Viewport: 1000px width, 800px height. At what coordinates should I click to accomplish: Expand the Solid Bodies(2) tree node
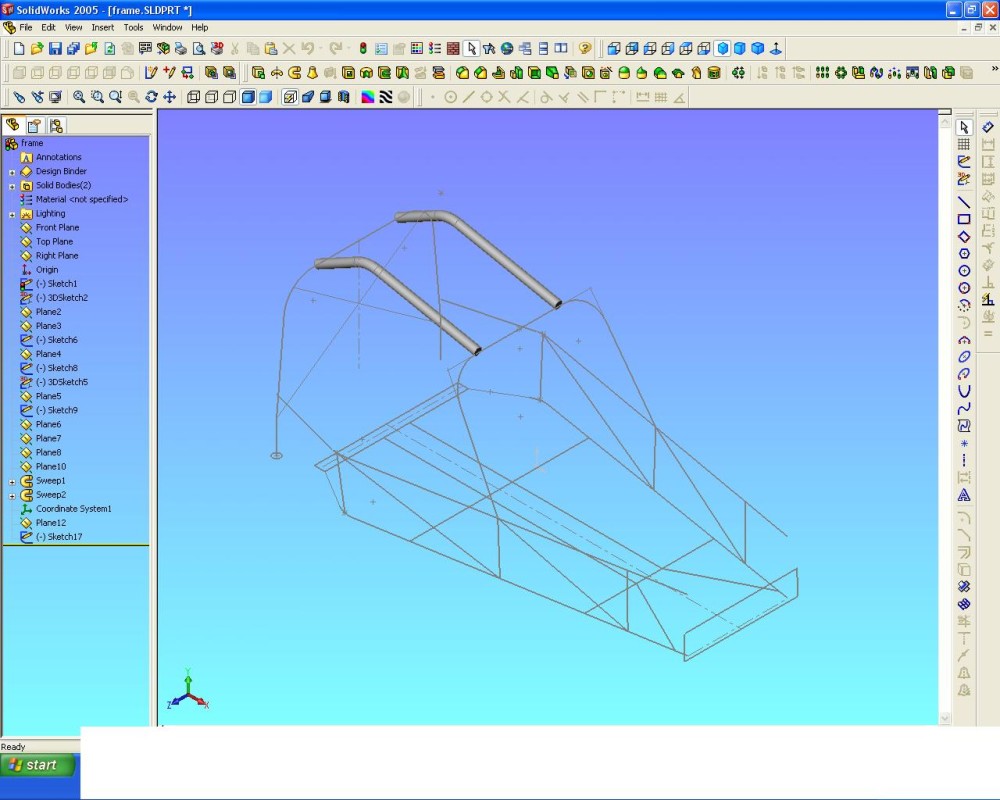(x=12, y=186)
